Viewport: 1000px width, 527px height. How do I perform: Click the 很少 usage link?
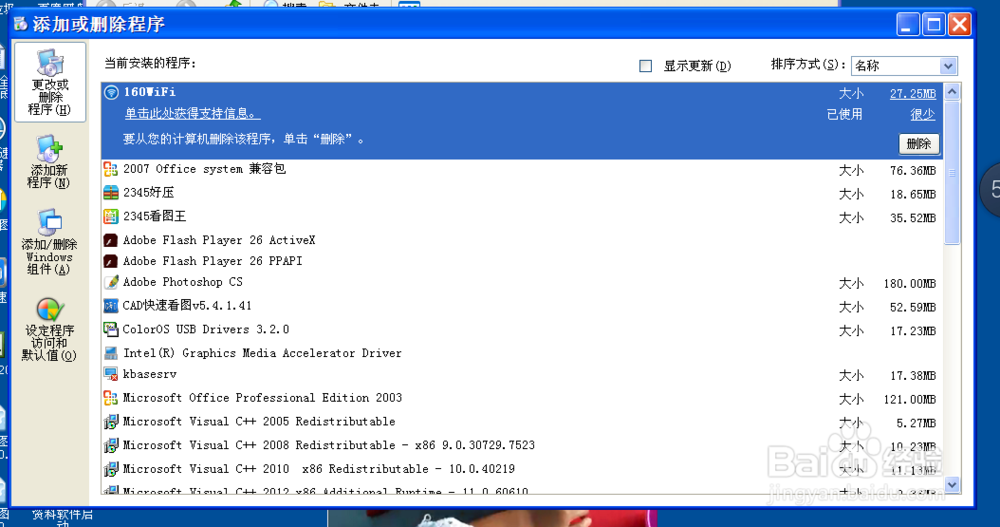click(x=922, y=114)
